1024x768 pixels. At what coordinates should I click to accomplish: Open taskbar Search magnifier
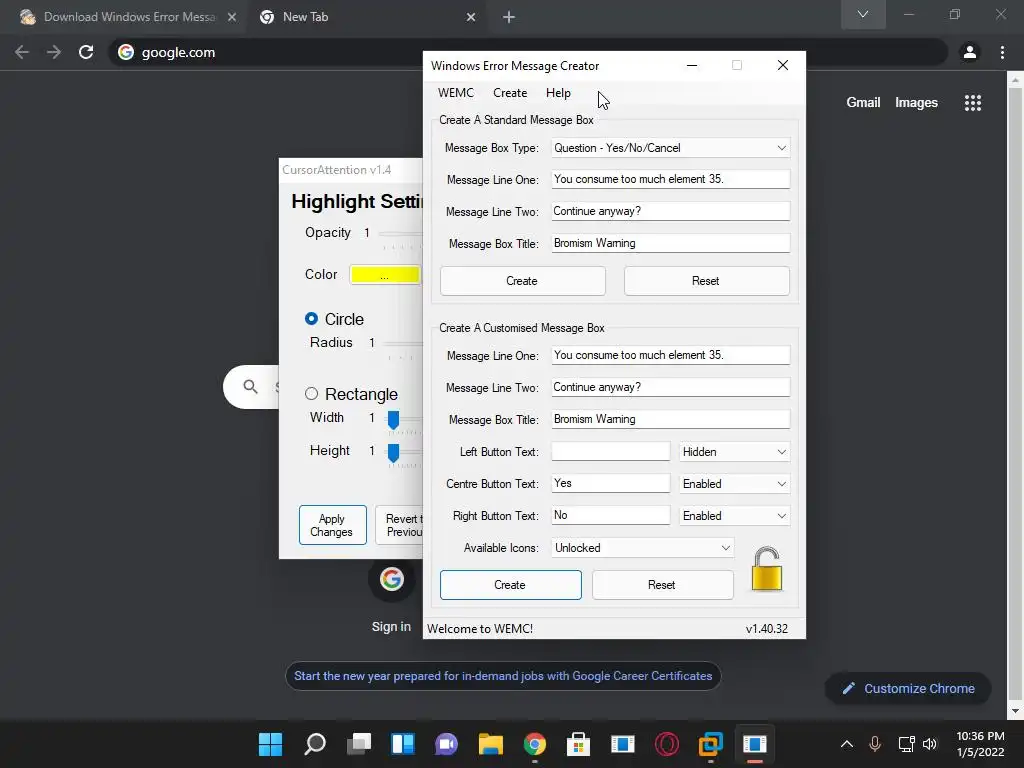315,744
